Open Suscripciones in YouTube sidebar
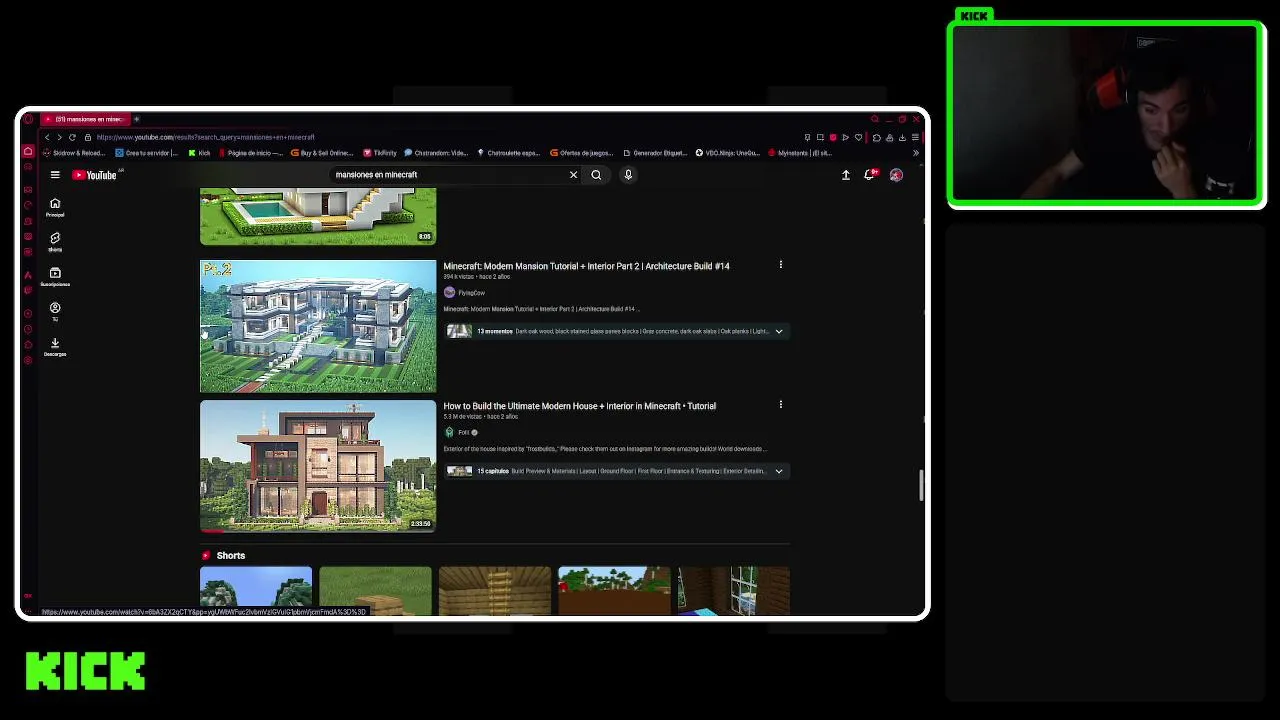This screenshot has height=720, width=1280. point(55,277)
